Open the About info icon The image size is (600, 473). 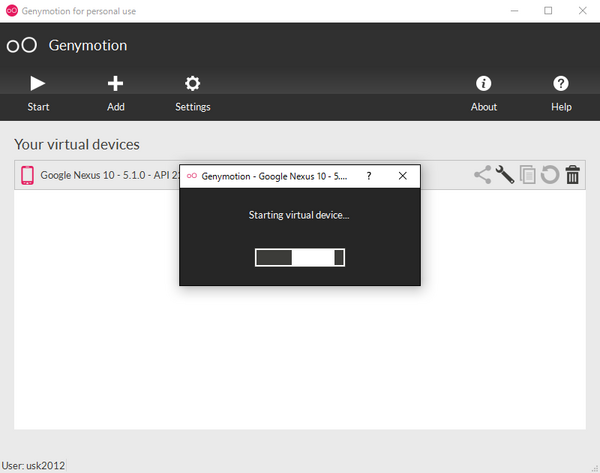click(x=483, y=84)
